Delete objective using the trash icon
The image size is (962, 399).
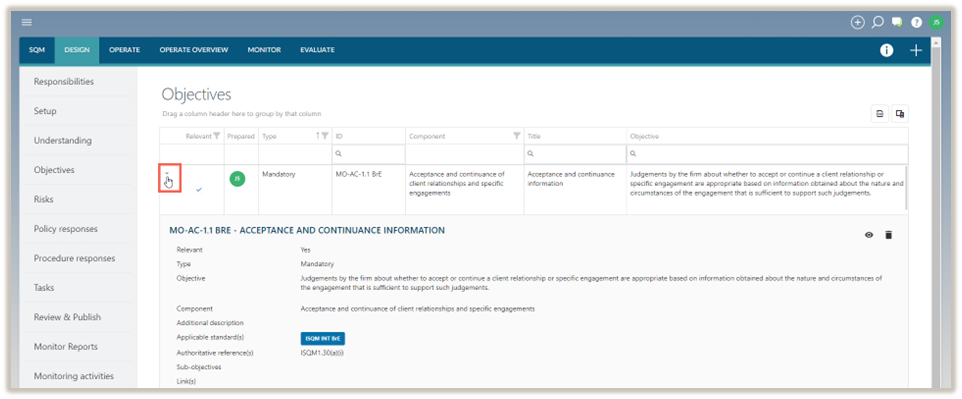888,234
